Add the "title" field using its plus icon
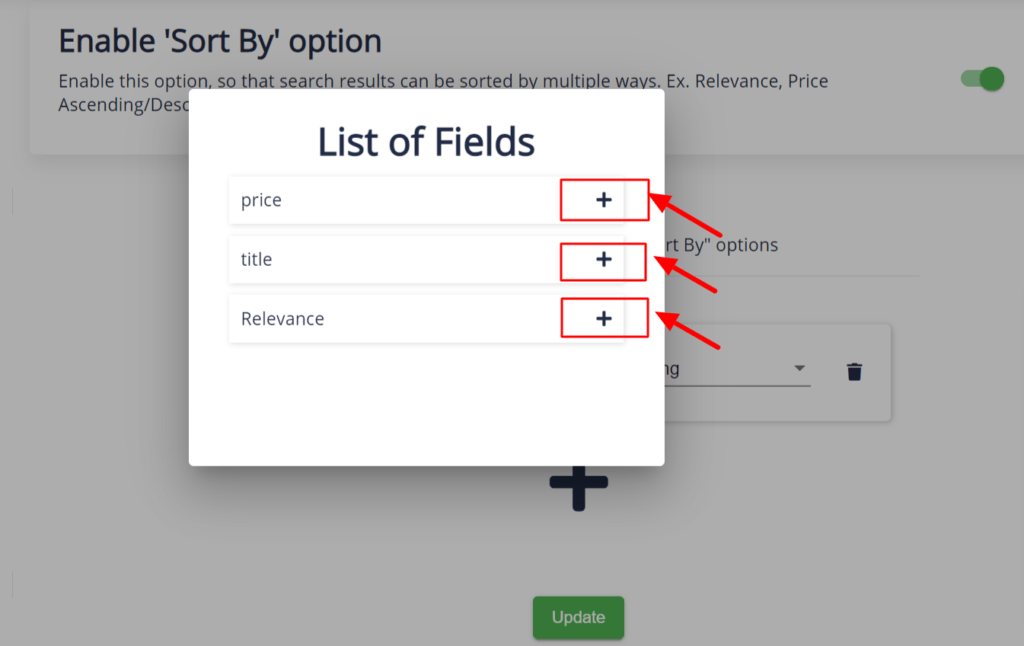The height and width of the screenshot is (646, 1024). coord(604,260)
